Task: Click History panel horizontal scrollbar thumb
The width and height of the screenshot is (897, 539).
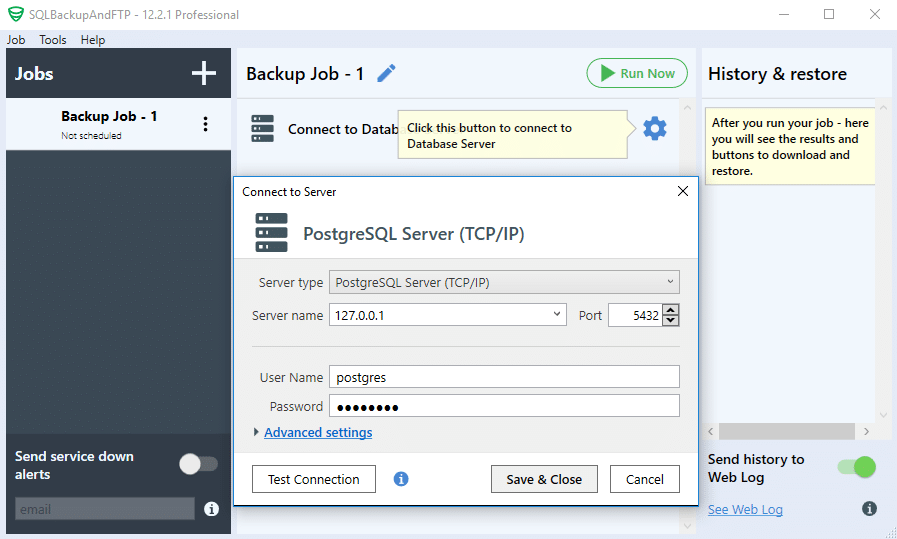Action: pos(787,431)
